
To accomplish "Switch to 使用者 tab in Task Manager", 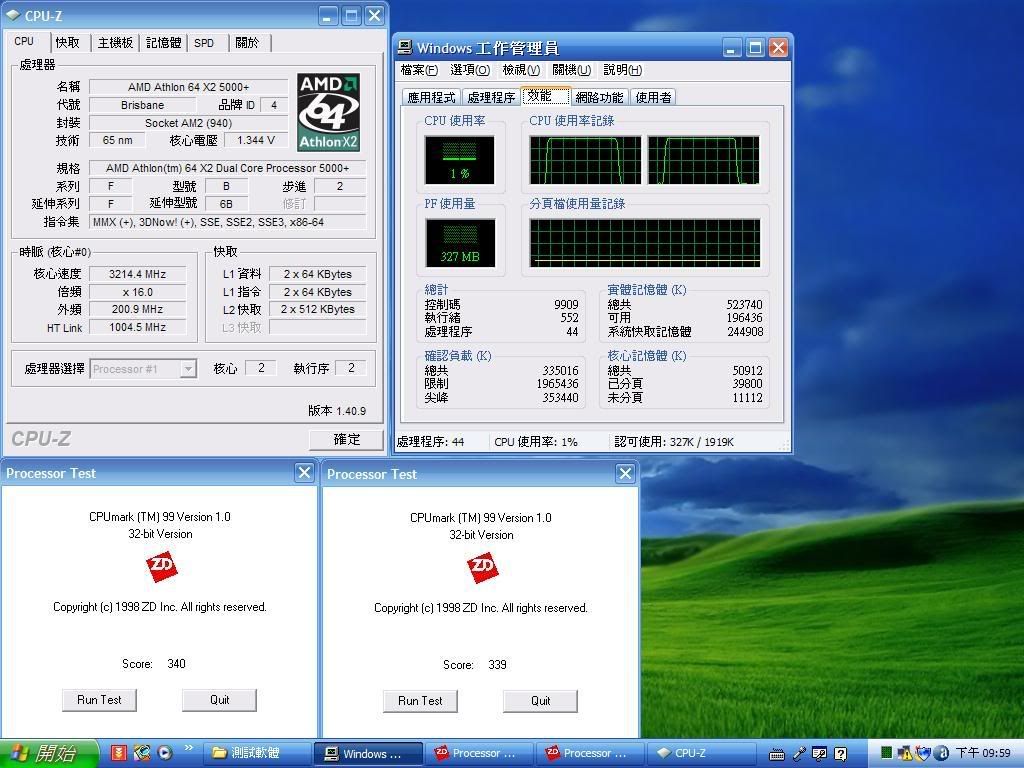I will click(x=653, y=97).
